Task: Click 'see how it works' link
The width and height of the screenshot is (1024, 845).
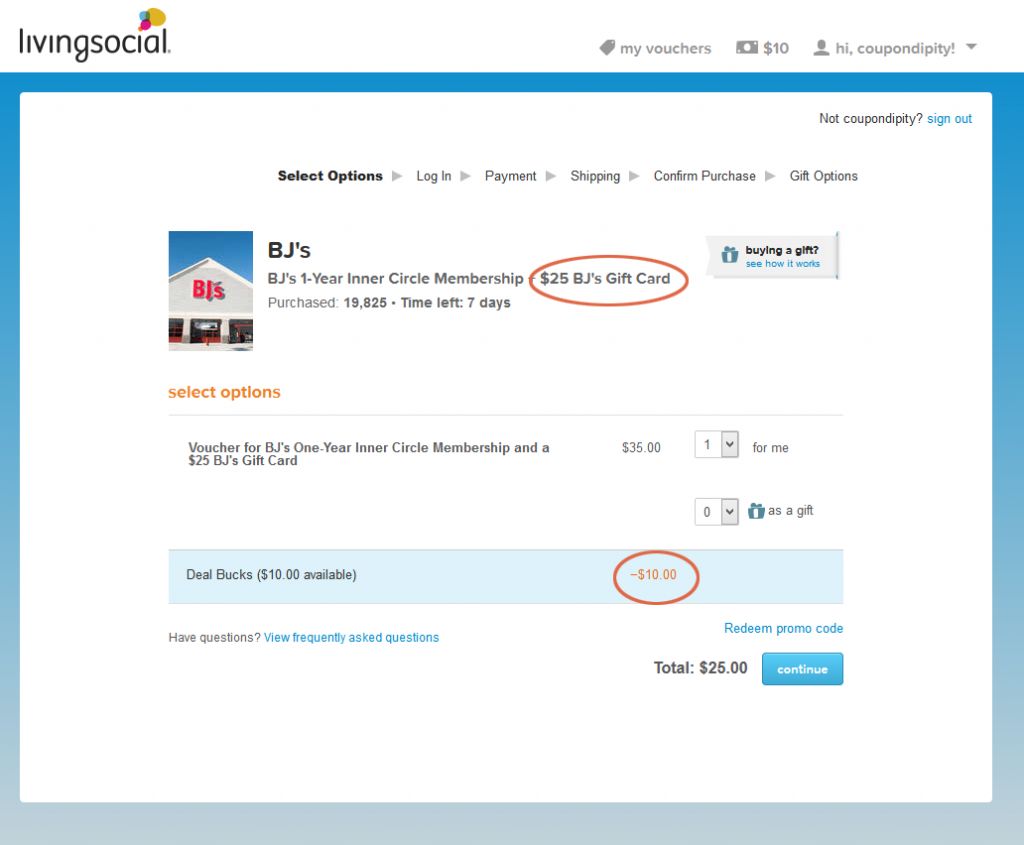Action: coord(782,264)
